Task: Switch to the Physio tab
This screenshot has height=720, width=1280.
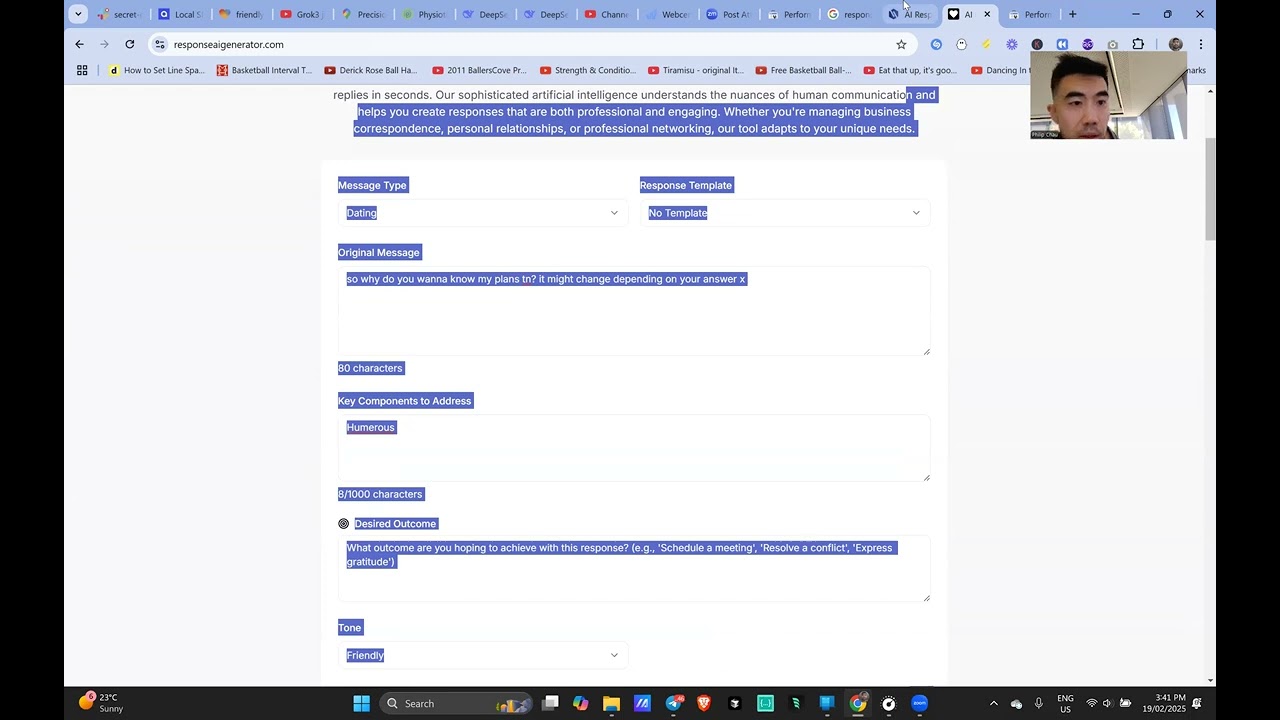Action: click(x=423, y=14)
